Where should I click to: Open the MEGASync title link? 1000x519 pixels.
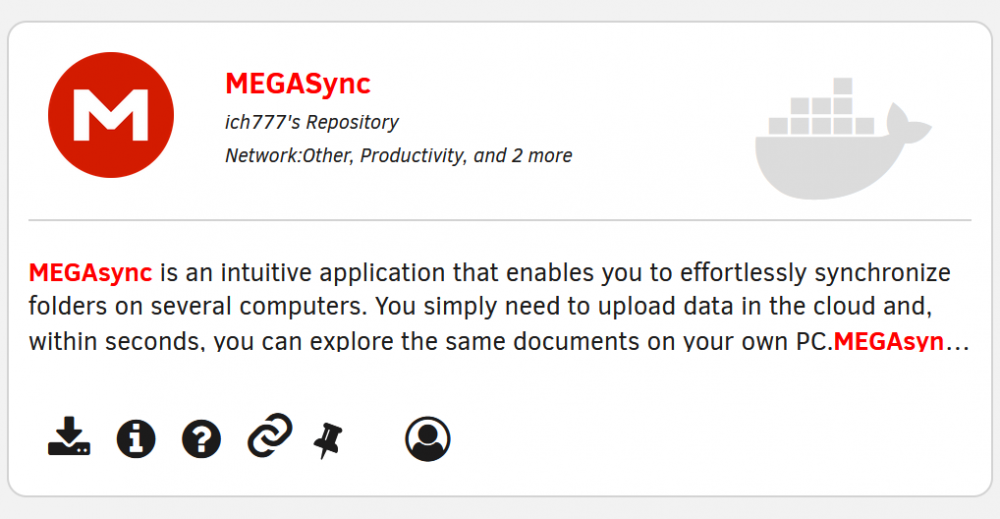click(298, 84)
